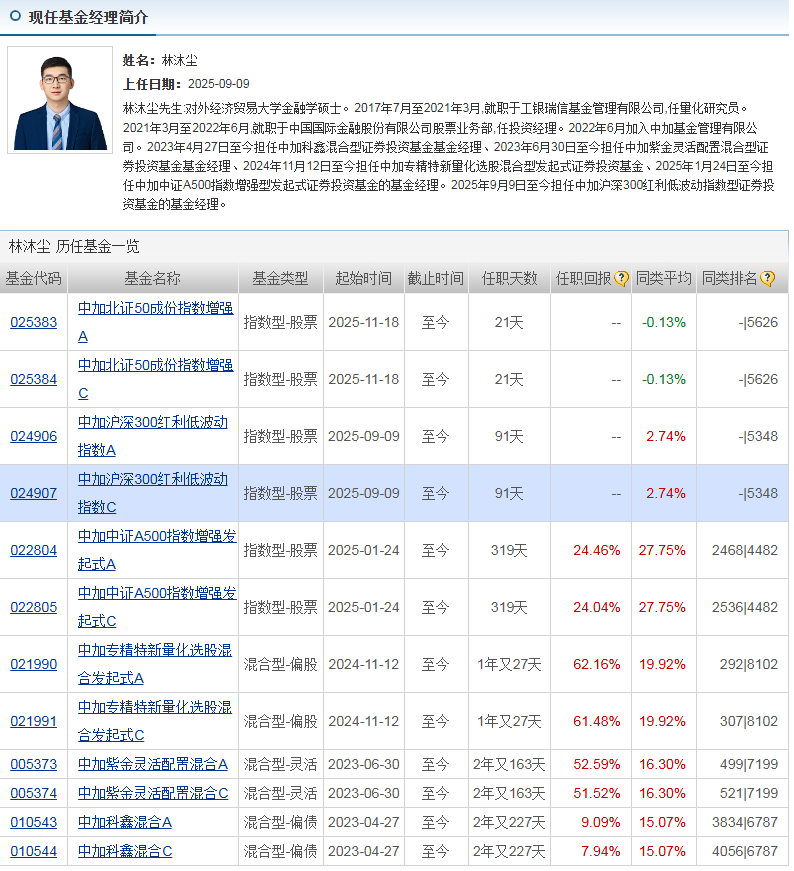794x871 pixels.
Task: Click the 9.09% return of 中加科鑫混合A
Action: click(x=600, y=822)
